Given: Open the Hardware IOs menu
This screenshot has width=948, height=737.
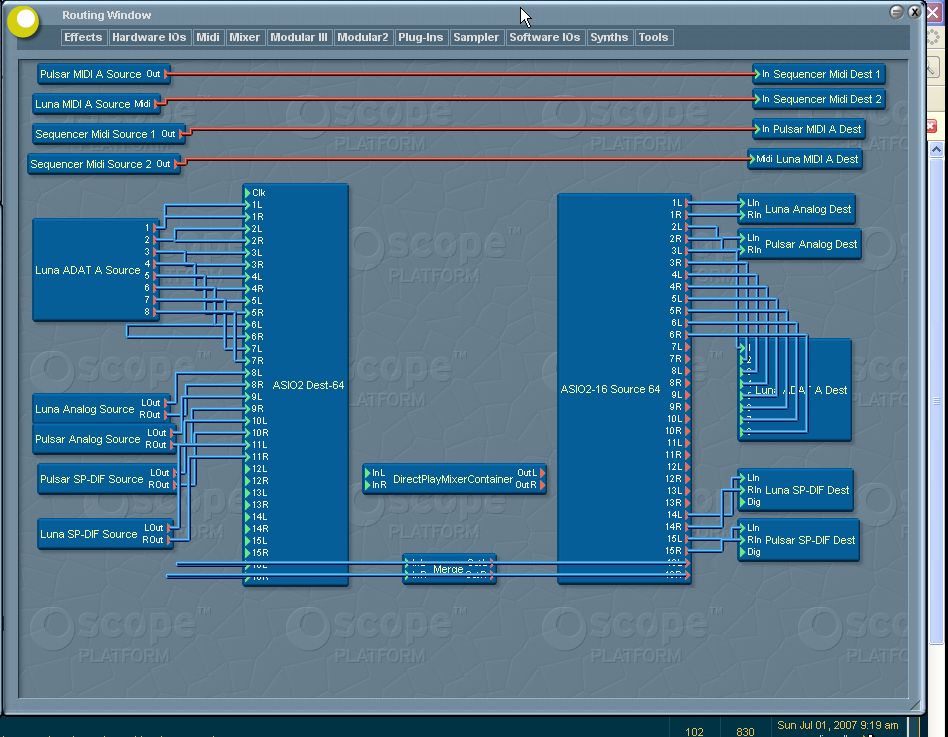Looking at the screenshot, I should coord(149,37).
